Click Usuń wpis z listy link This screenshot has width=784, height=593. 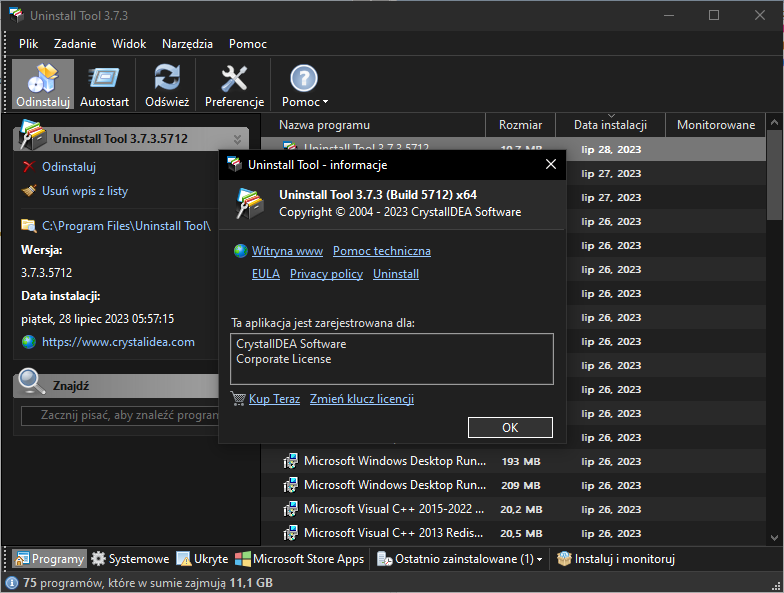pos(85,191)
